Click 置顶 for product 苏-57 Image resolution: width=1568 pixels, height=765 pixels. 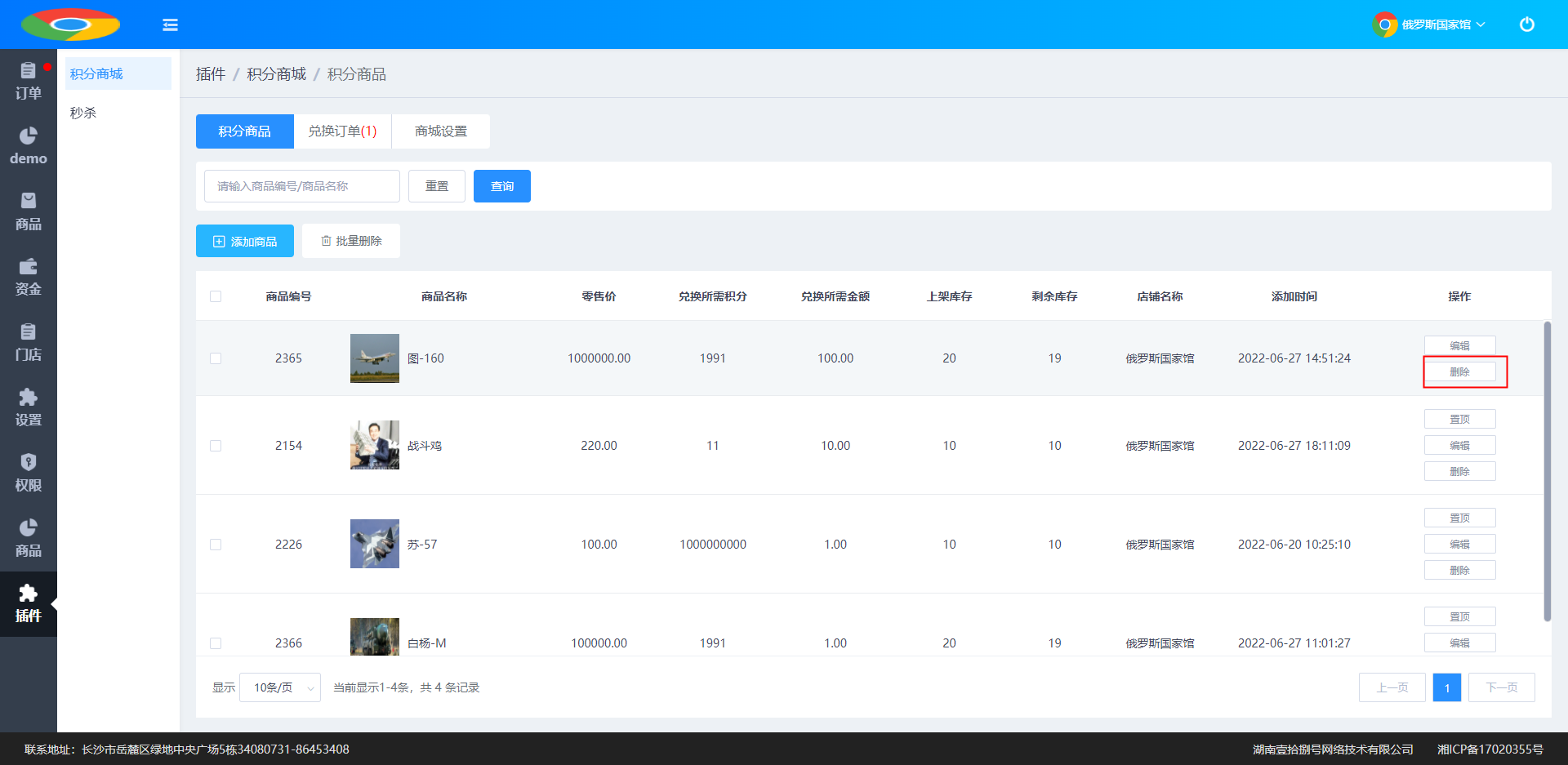pyautogui.click(x=1460, y=518)
